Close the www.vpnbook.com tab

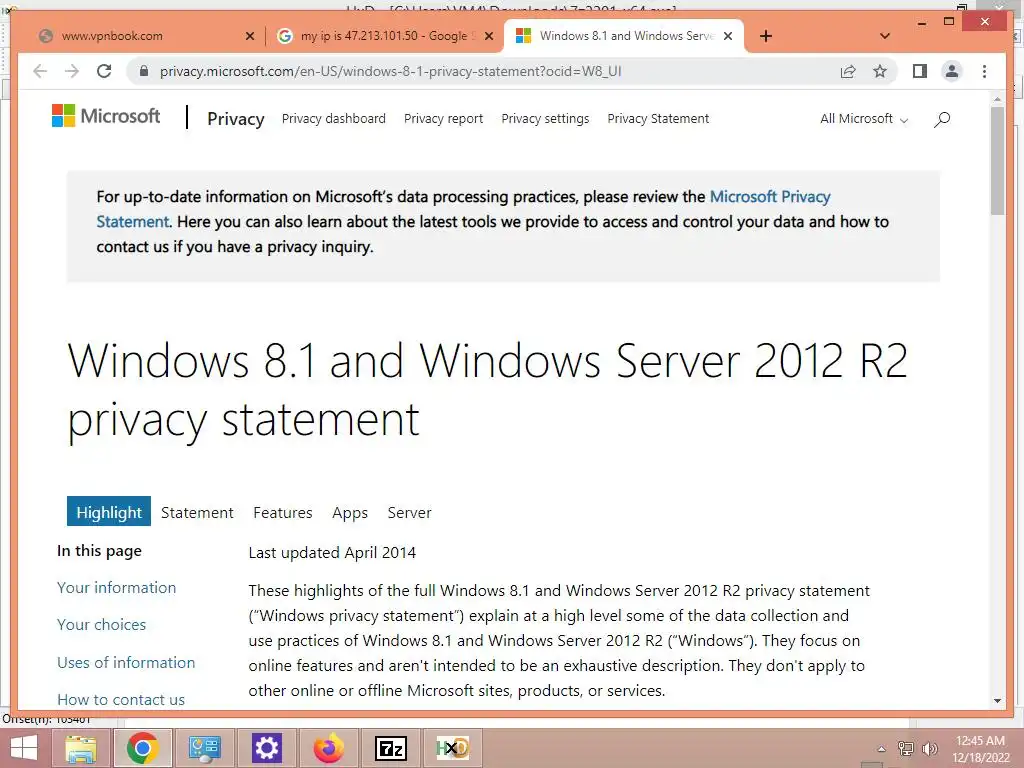tap(249, 36)
